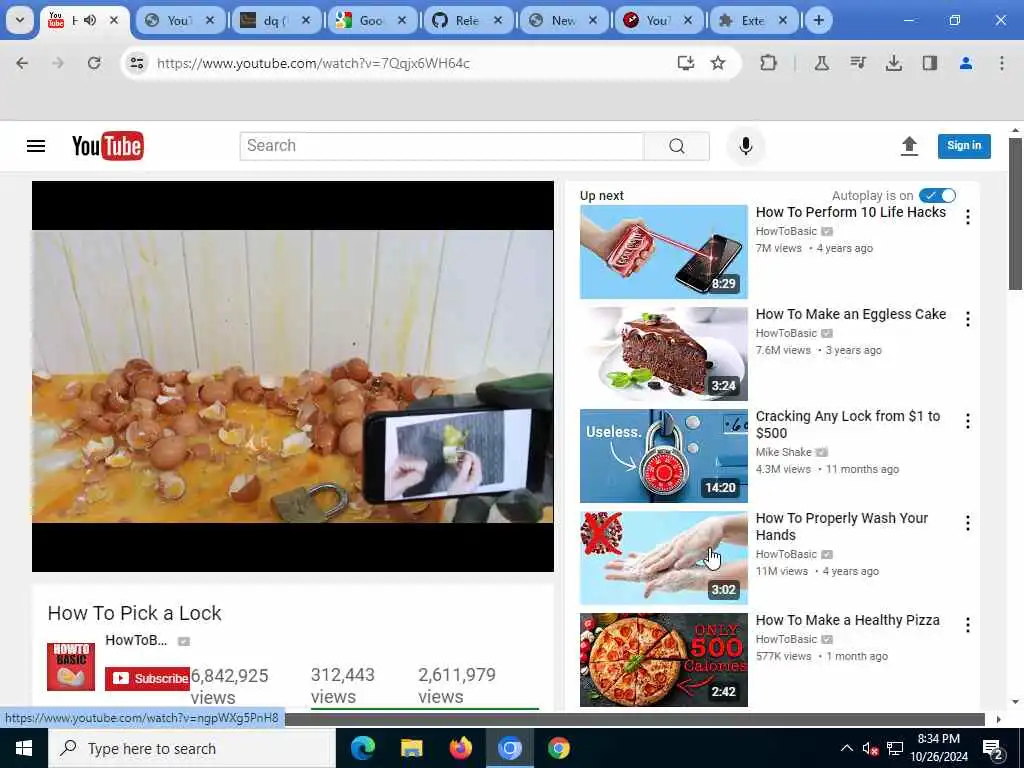
Task: Open the Mike Shake channel link
Action: coord(784,452)
